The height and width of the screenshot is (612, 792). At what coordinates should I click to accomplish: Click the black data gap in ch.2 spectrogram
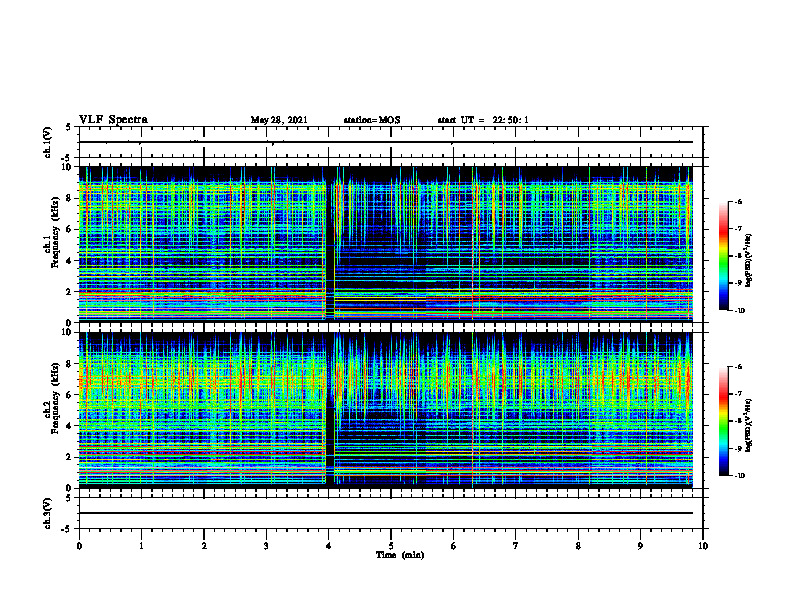tap(330, 409)
